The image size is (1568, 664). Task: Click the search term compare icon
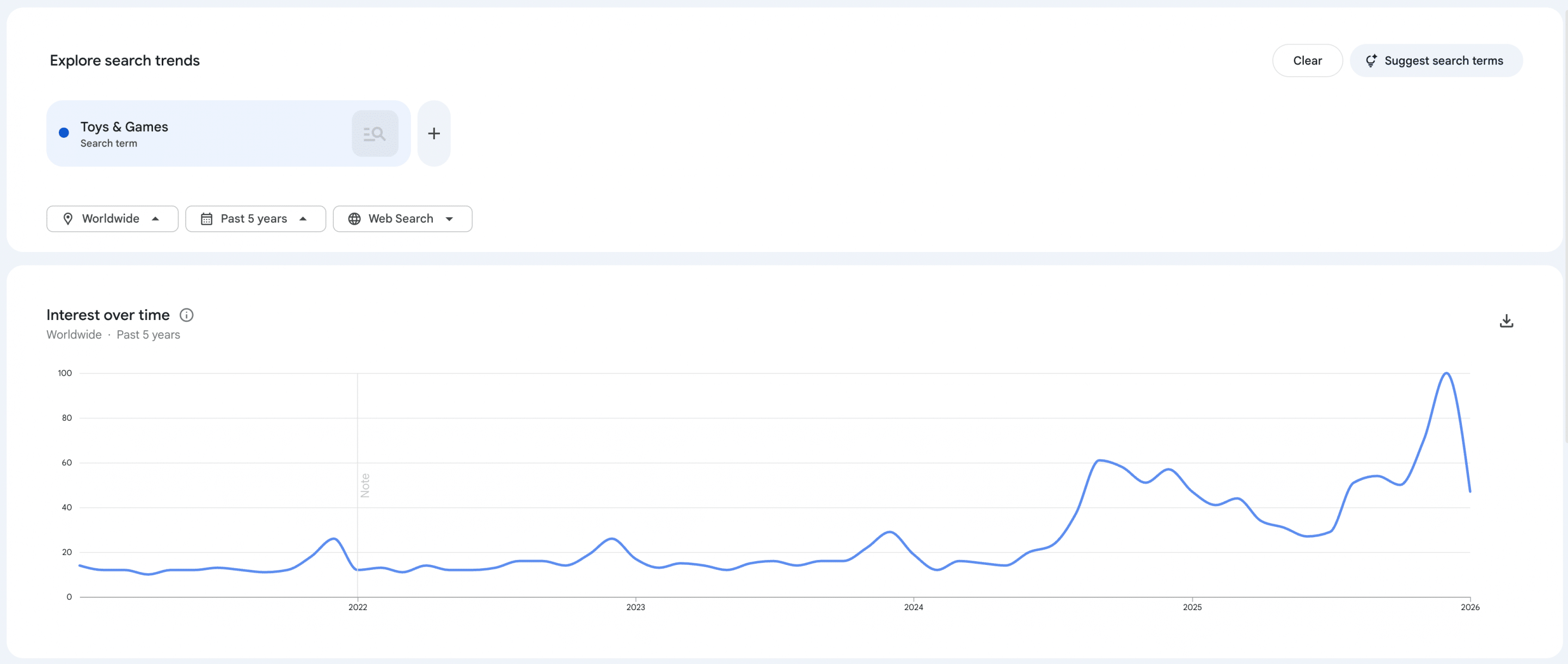[x=375, y=134]
